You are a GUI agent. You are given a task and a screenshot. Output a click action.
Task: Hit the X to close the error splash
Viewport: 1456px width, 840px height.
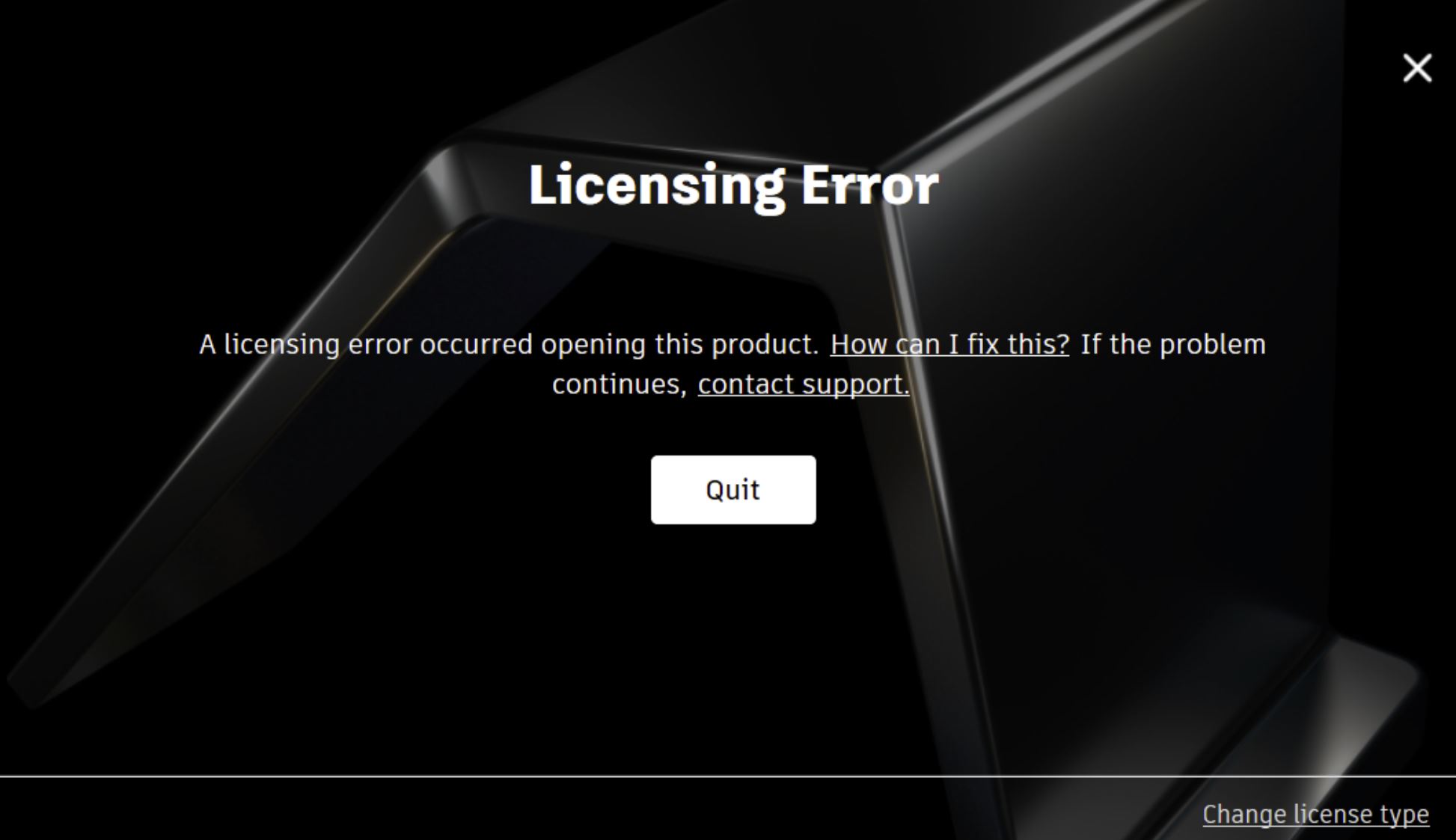pyautogui.click(x=1416, y=68)
